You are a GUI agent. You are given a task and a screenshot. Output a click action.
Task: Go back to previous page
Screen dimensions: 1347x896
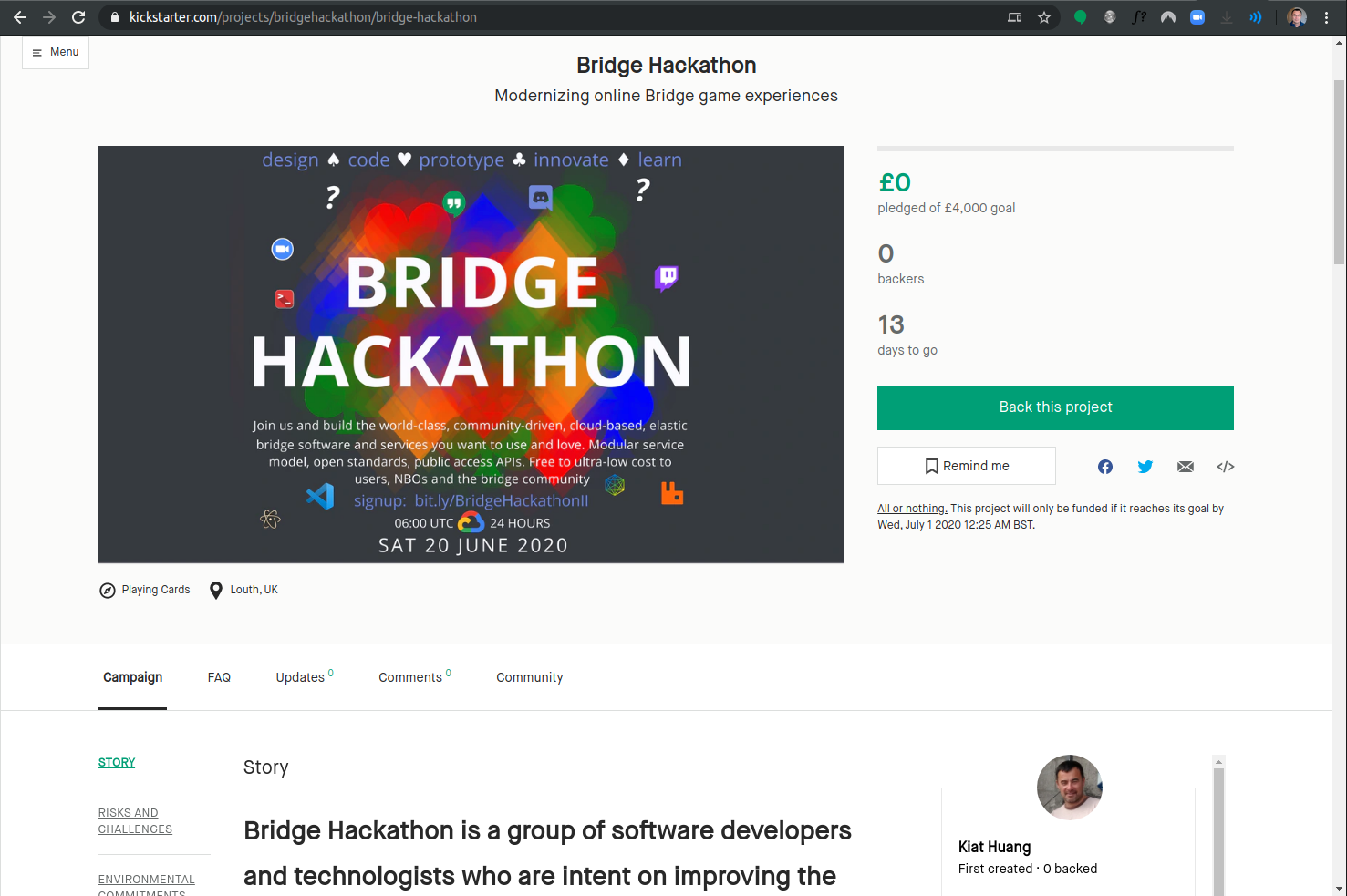point(20,17)
